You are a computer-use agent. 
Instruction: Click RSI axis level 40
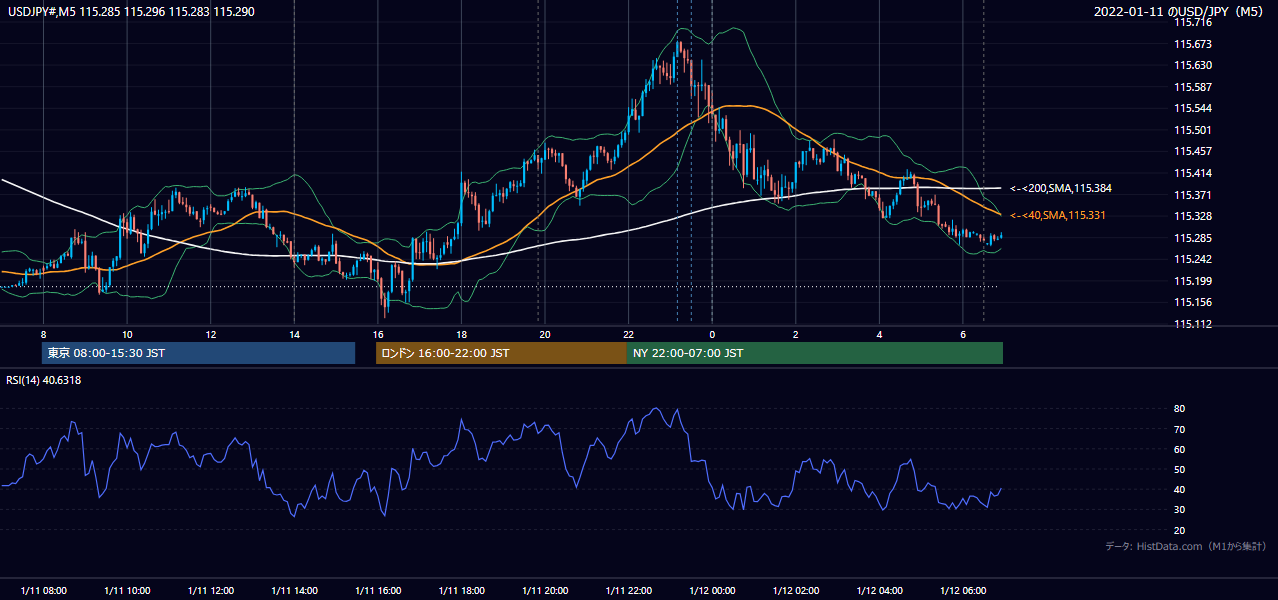point(1179,489)
